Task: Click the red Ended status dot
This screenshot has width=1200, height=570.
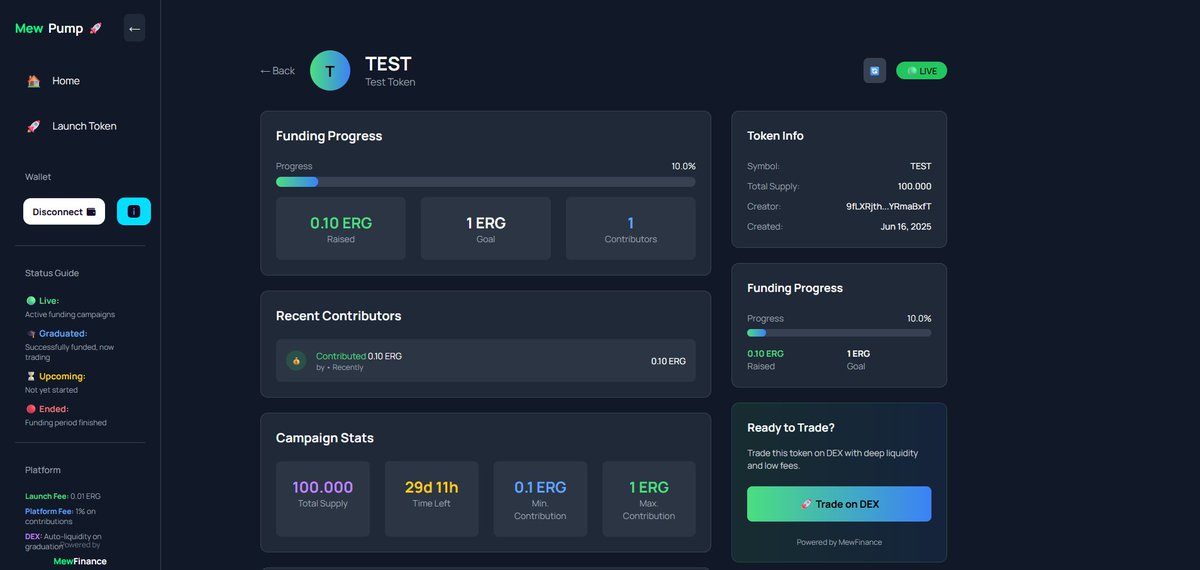Action: [x=30, y=409]
